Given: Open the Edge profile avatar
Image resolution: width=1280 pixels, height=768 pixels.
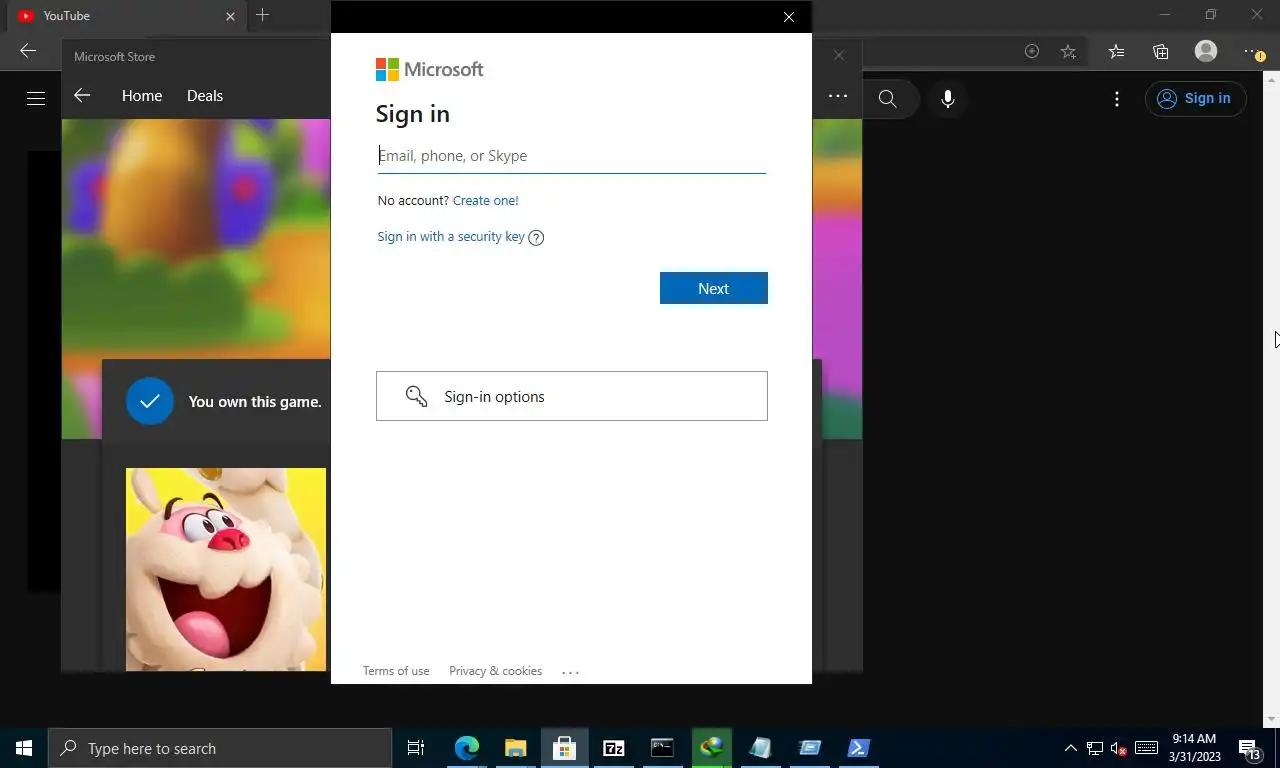Looking at the screenshot, I should (x=1206, y=51).
